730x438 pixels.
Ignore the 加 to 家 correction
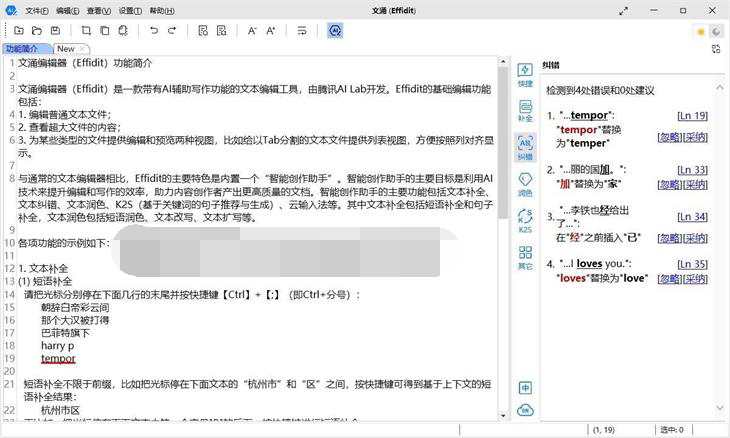tap(669, 184)
